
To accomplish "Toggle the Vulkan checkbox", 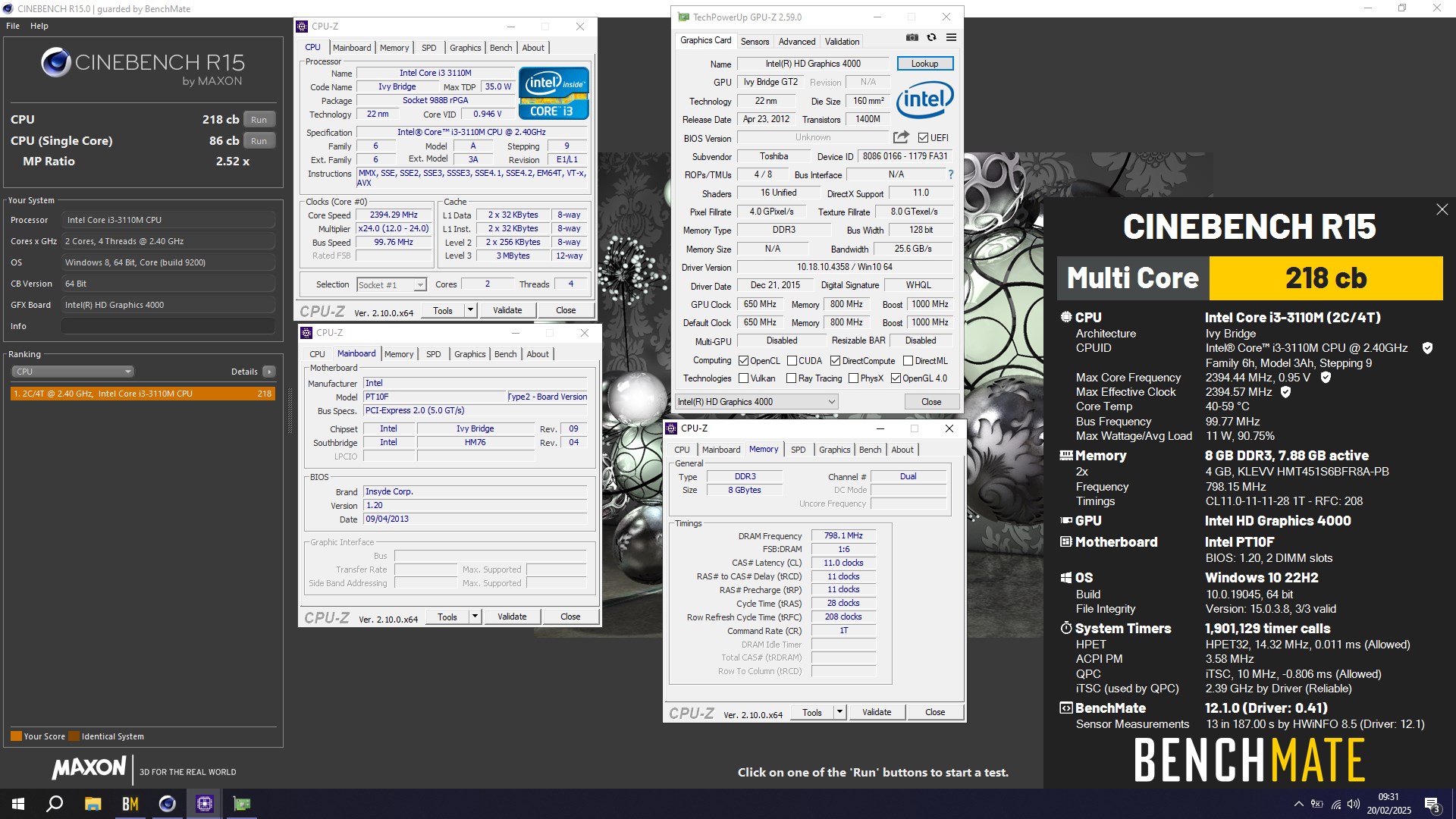I will point(743,378).
